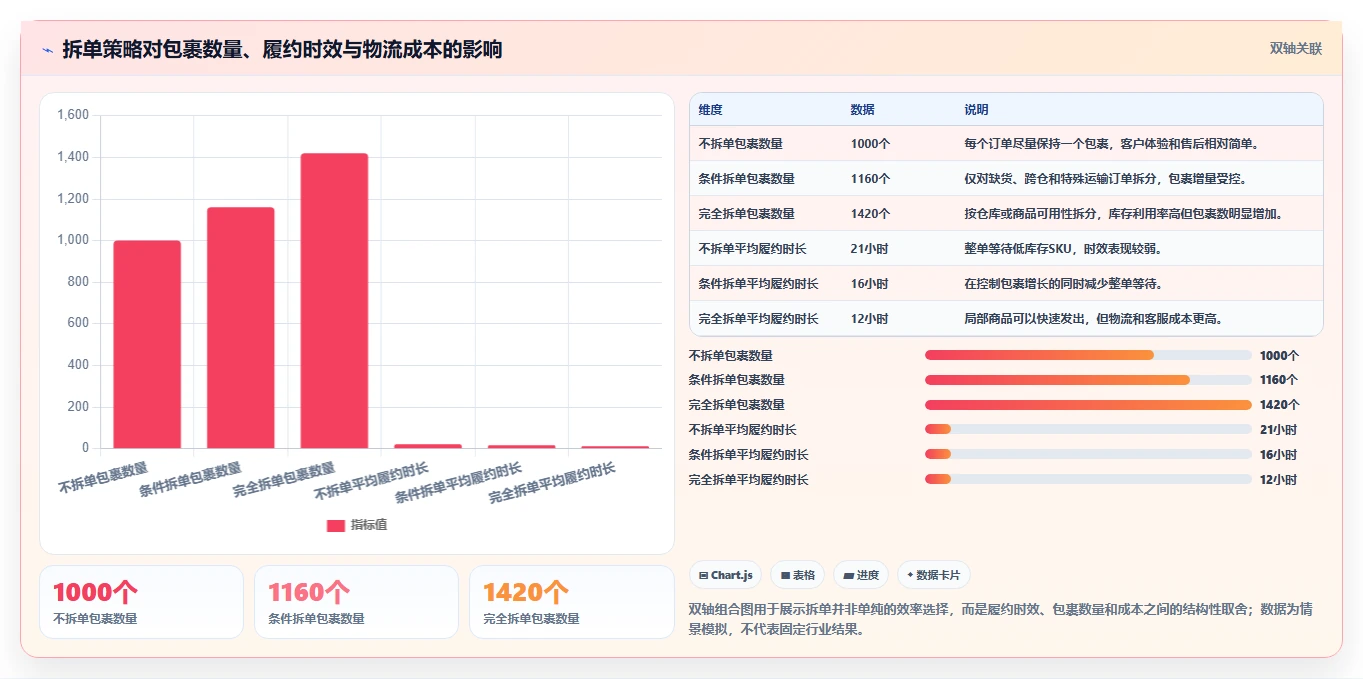Click the 完全拆单包裹数量 chart bar
This screenshot has height=679, width=1363.
pyautogui.click(x=334, y=300)
